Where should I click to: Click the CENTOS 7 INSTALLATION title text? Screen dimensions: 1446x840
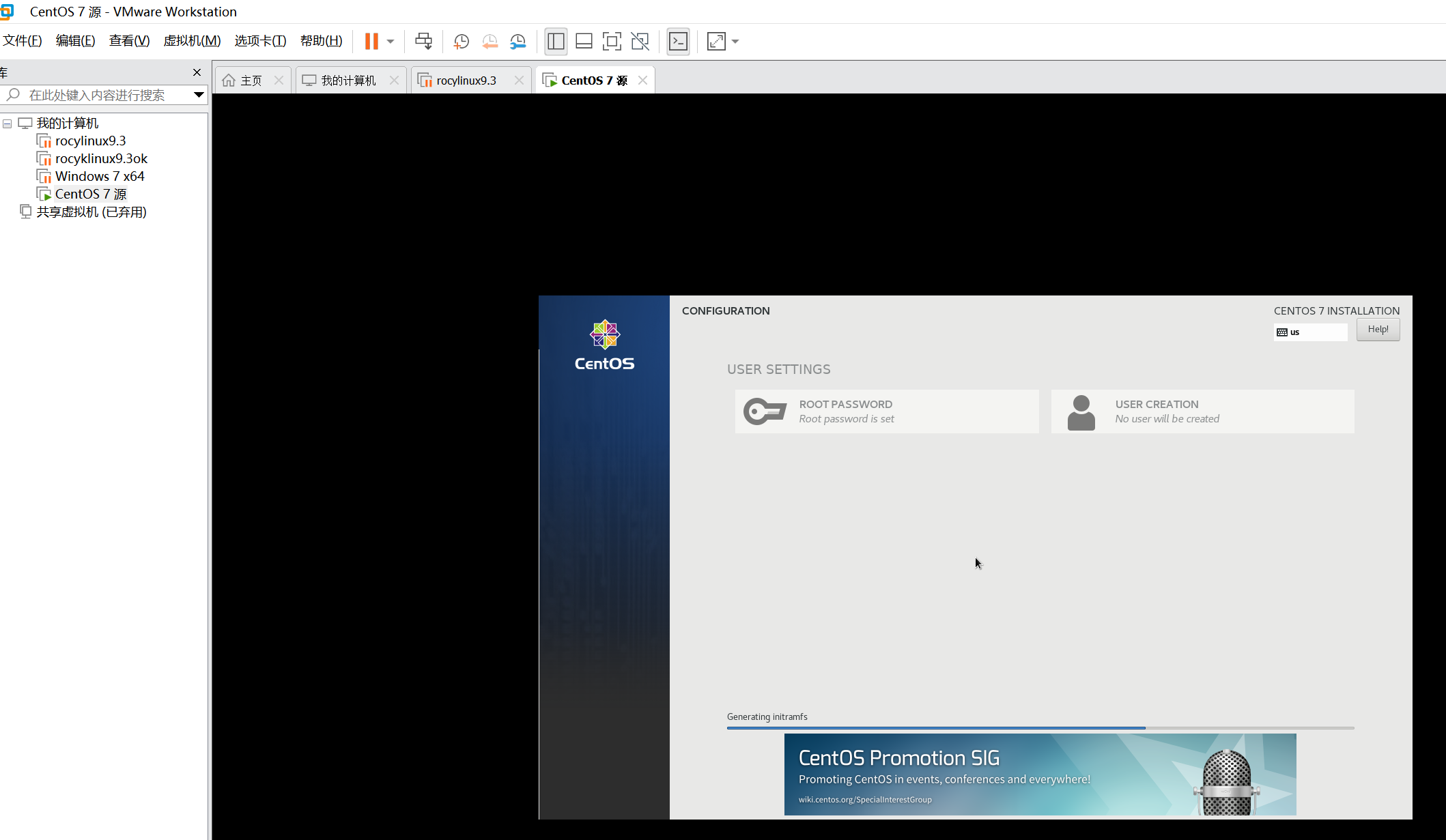(x=1337, y=311)
